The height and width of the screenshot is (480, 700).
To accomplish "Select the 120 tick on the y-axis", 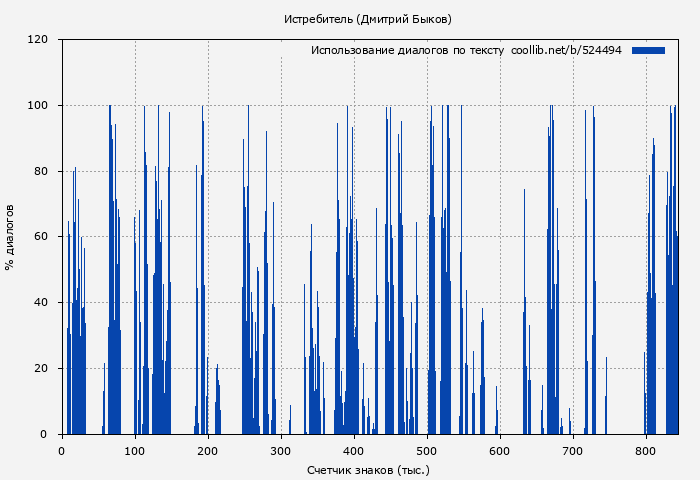I will point(38,40).
